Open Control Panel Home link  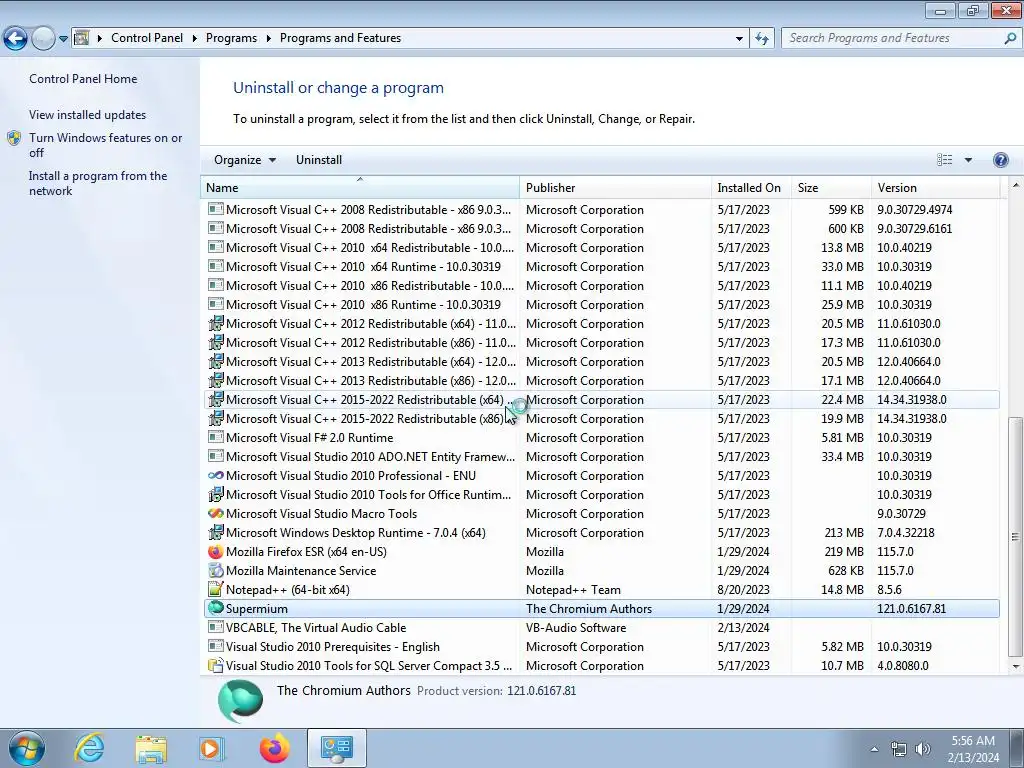(x=83, y=79)
